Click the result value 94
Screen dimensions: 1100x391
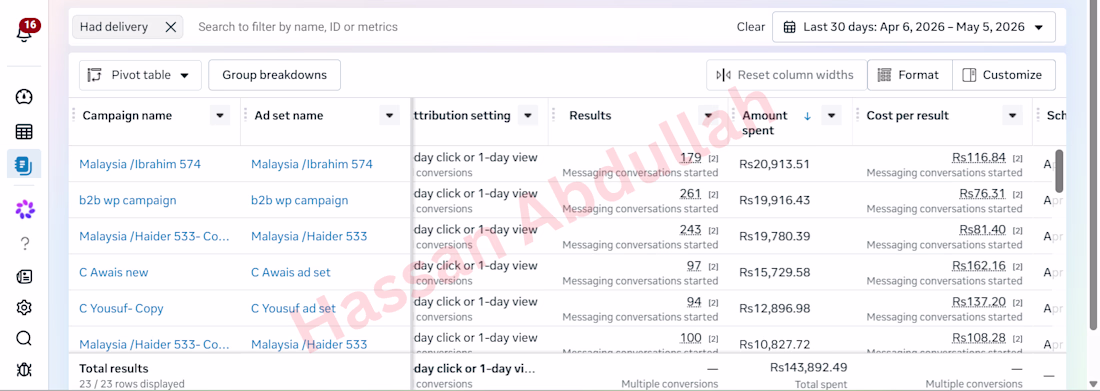[x=694, y=302]
